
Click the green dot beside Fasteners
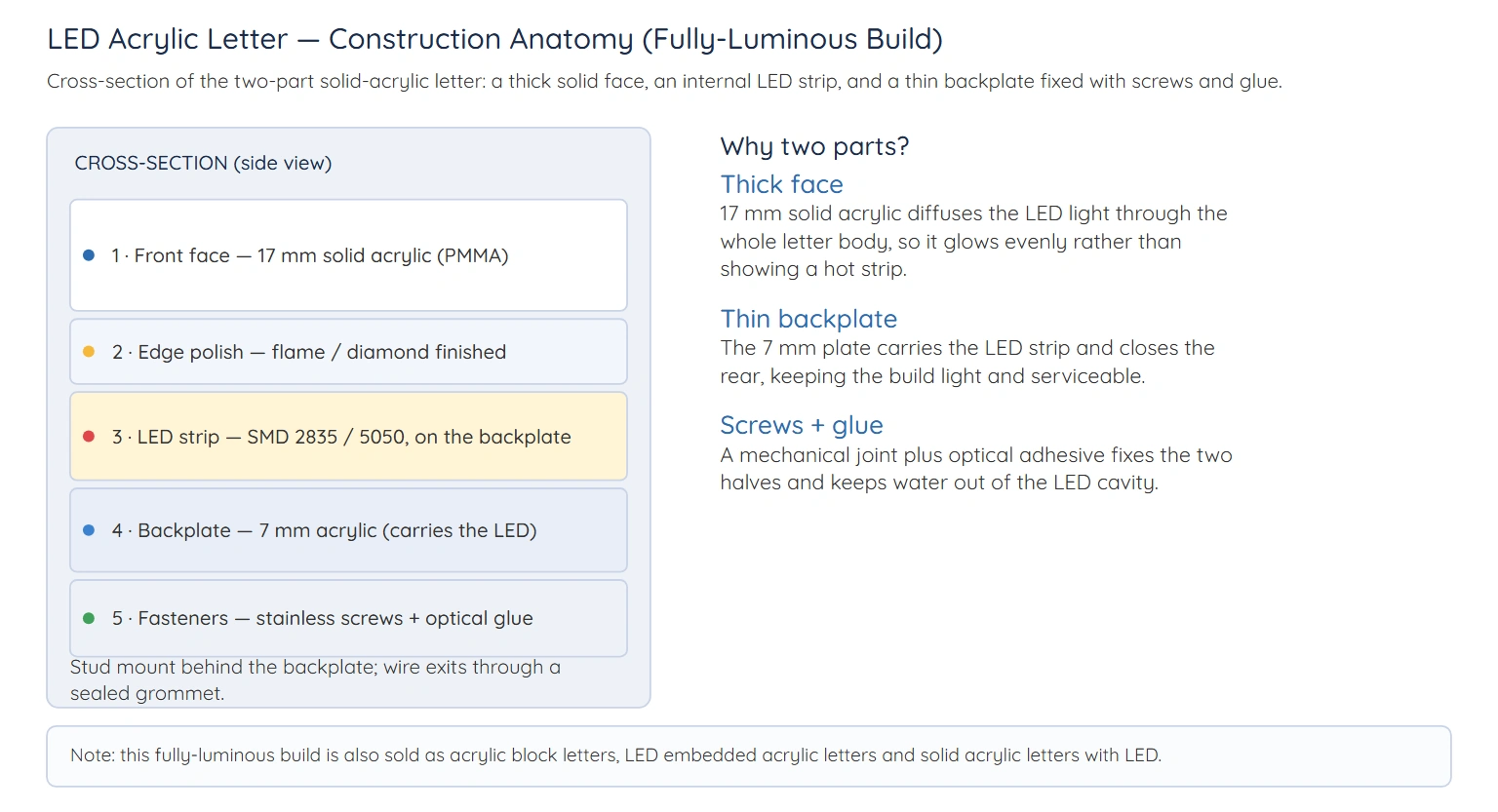89,618
